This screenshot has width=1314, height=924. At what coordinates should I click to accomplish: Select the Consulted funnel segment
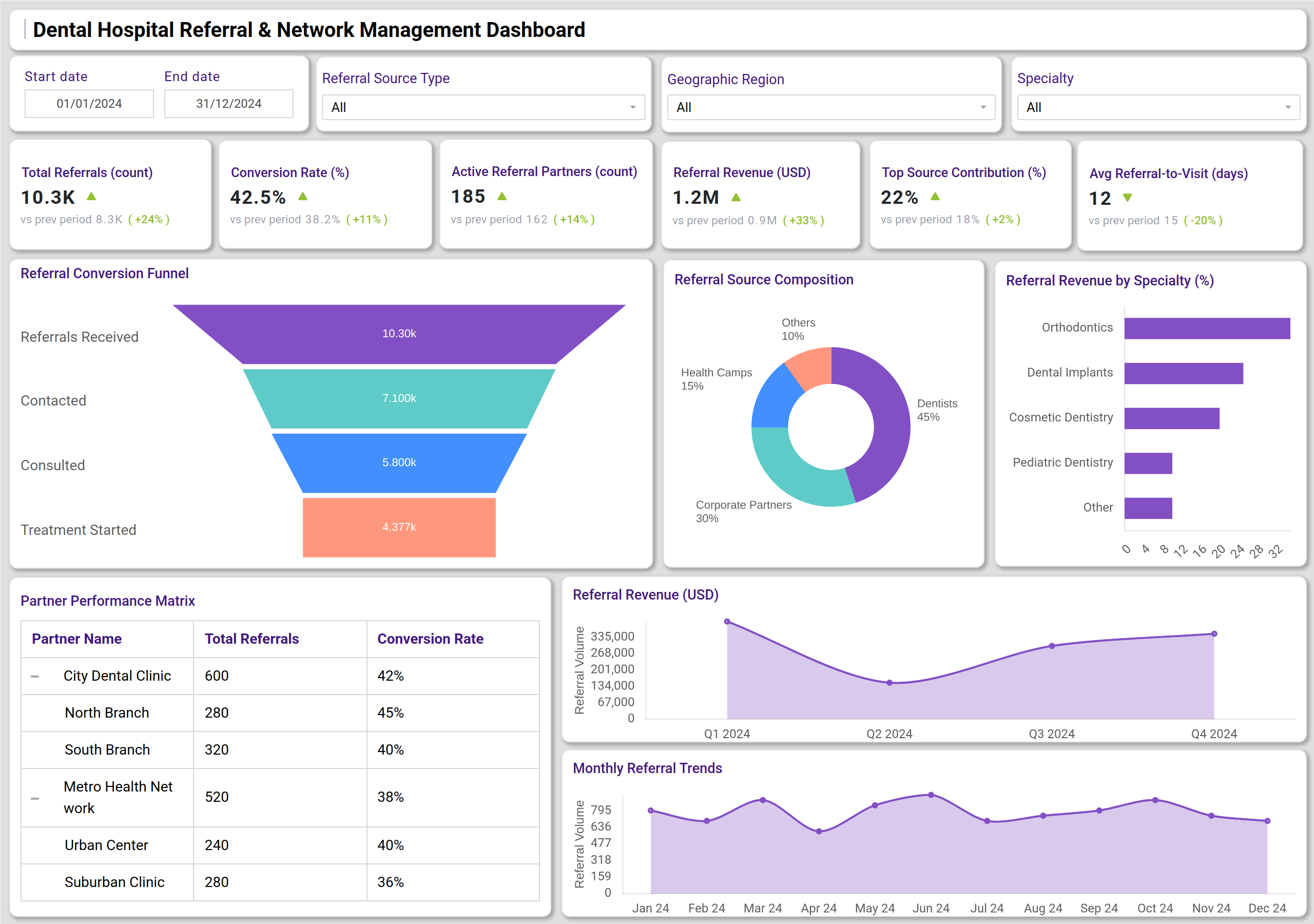pos(399,463)
